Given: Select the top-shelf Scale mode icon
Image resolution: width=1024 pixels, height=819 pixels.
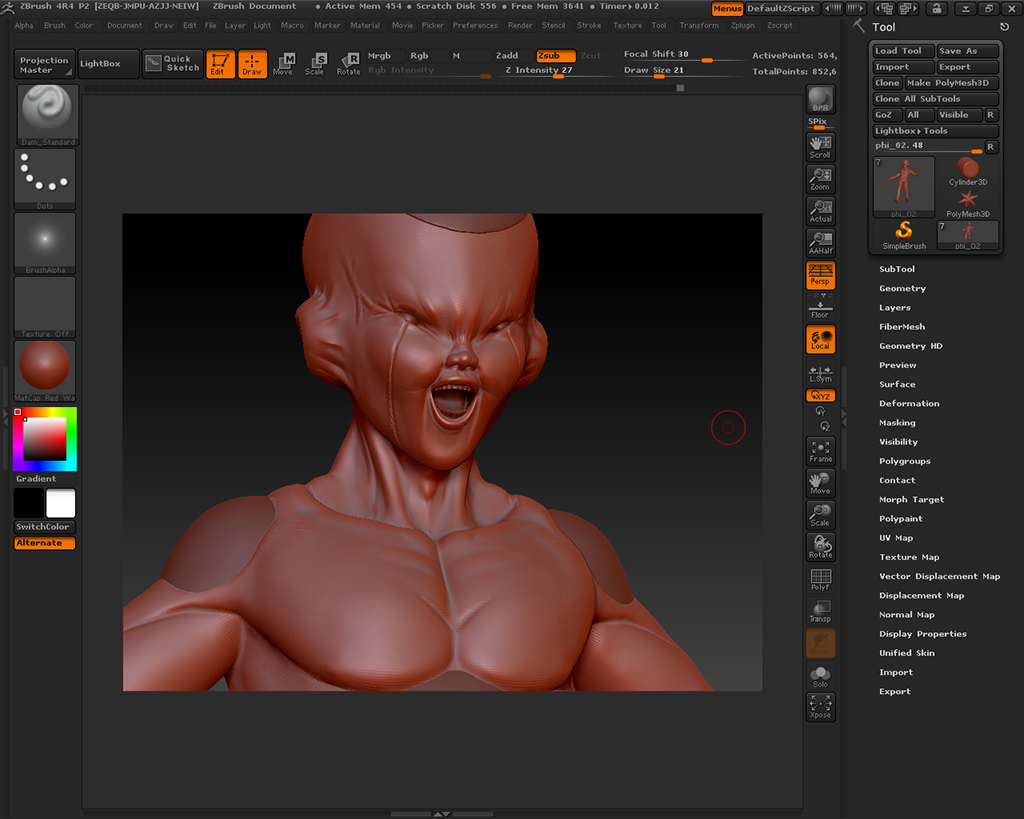Looking at the screenshot, I should (315, 63).
